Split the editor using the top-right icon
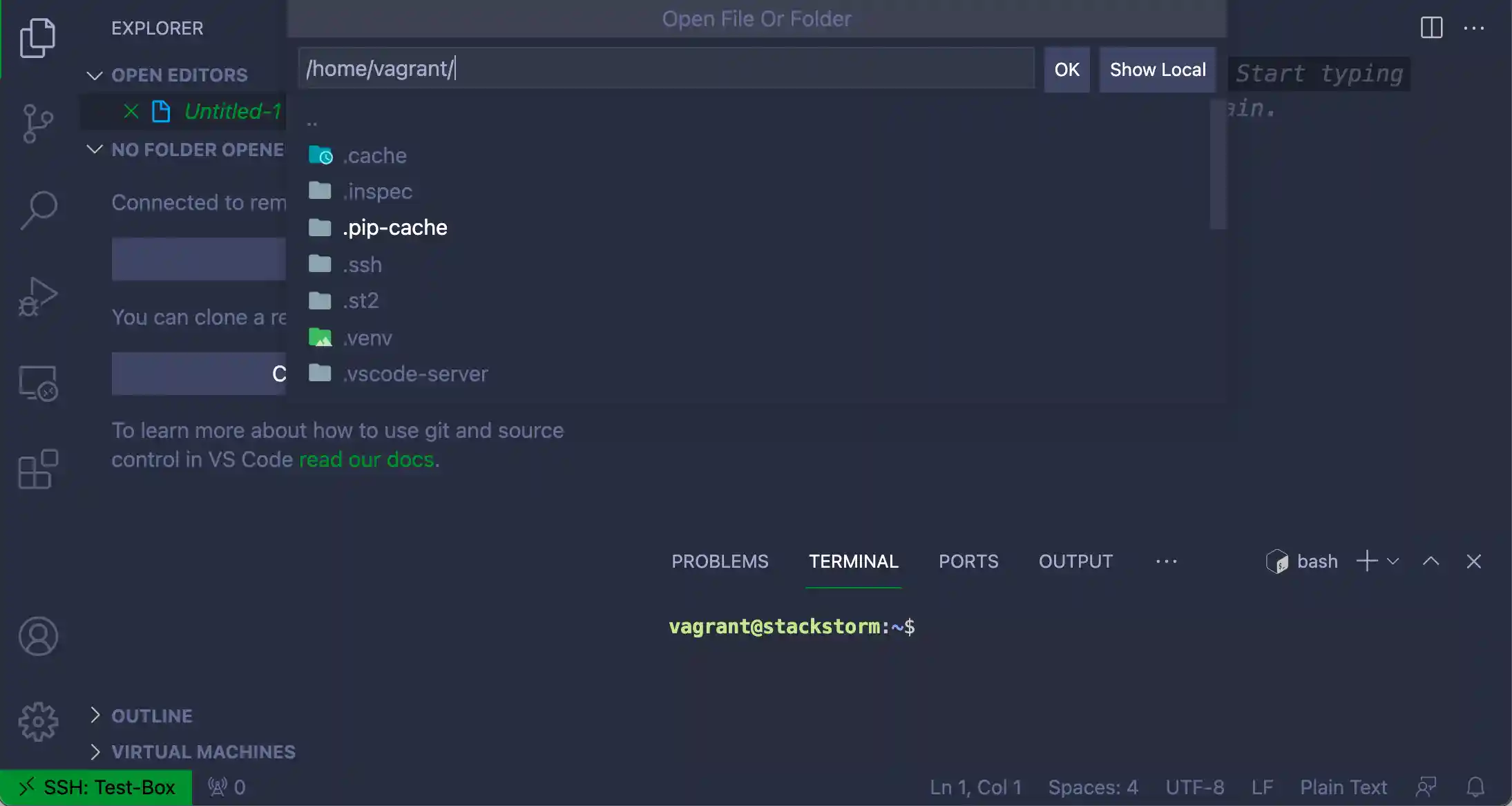 point(1431,28)
